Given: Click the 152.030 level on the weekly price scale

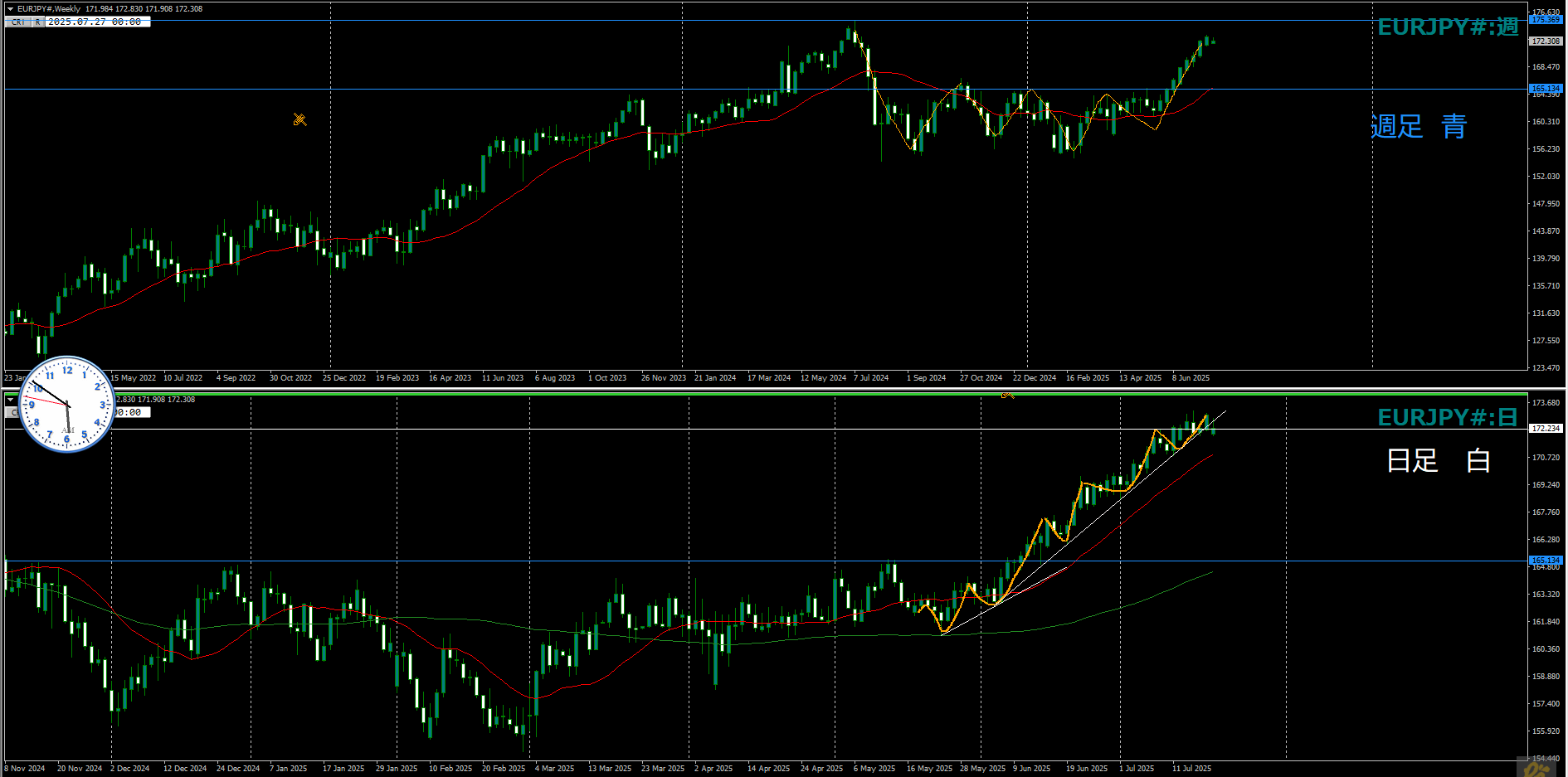Looking at the screenshot, I should coord(1546,177).
